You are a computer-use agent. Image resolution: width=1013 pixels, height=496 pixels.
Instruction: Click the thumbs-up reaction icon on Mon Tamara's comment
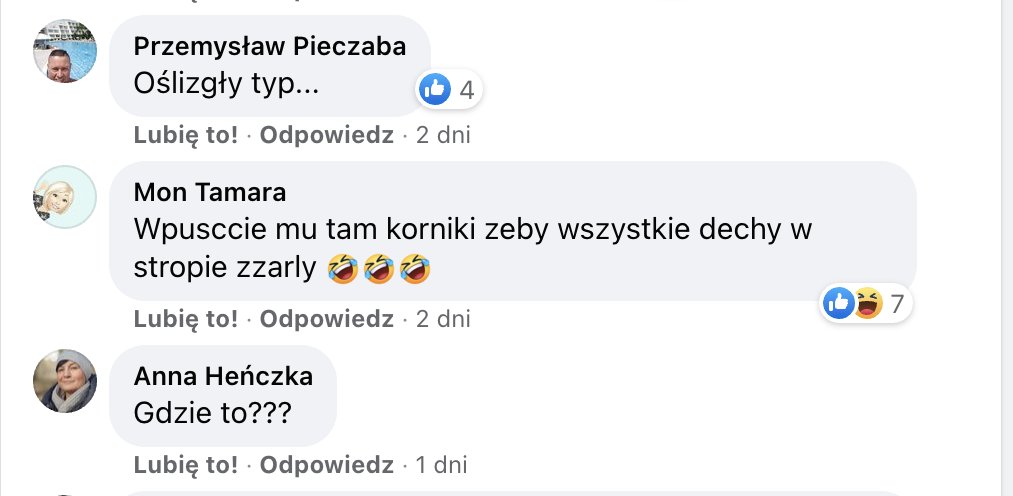click(839, 302)
